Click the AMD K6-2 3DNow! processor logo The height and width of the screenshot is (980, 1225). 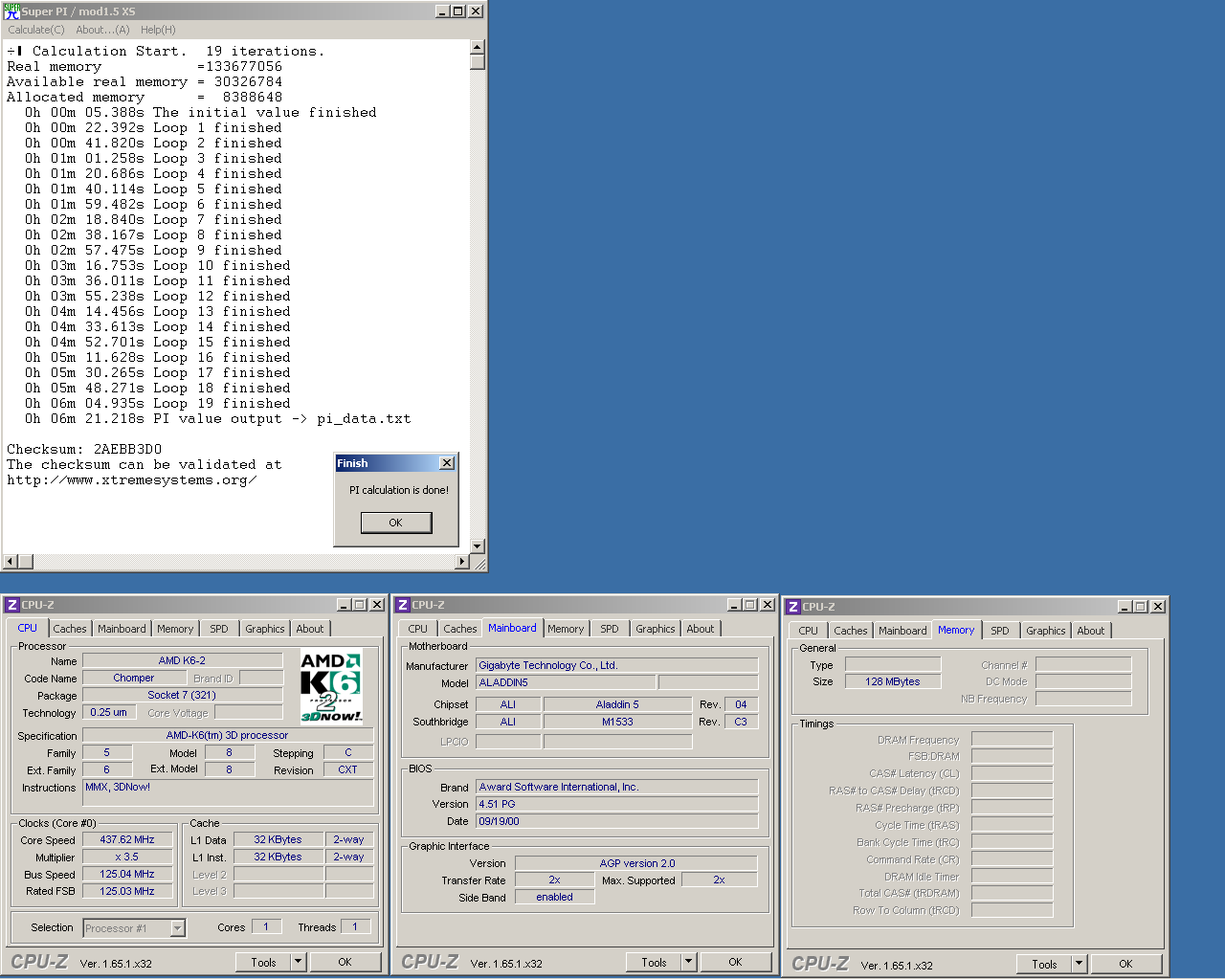click(331, 687)
